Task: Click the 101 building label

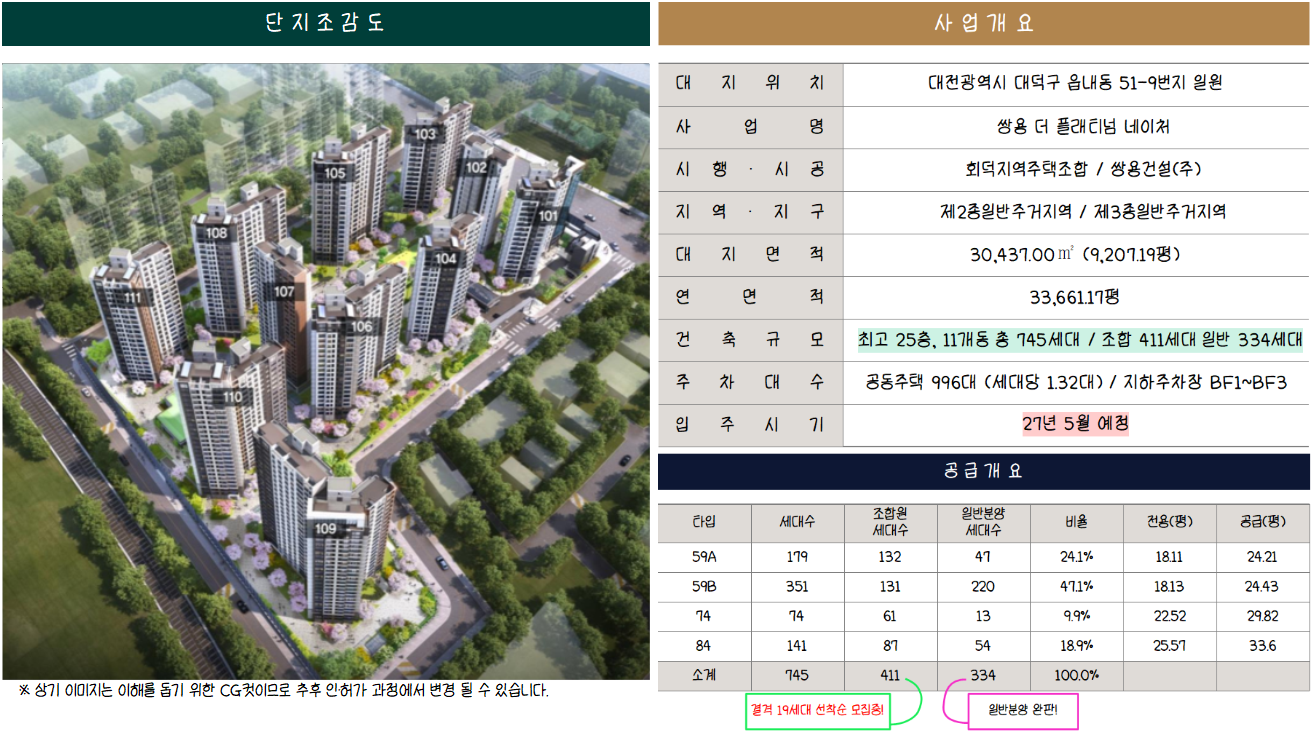Action: 549,215
